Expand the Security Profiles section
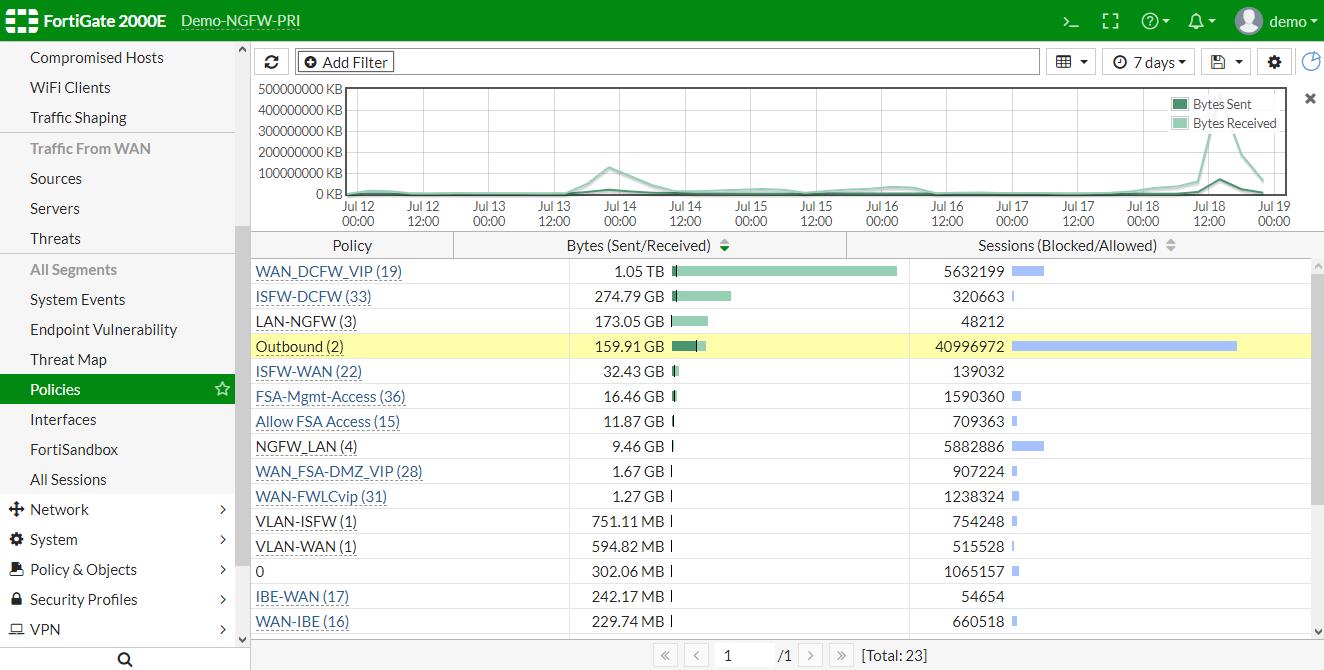Screen dimensions: 1324x670 (x=117, y=599)
